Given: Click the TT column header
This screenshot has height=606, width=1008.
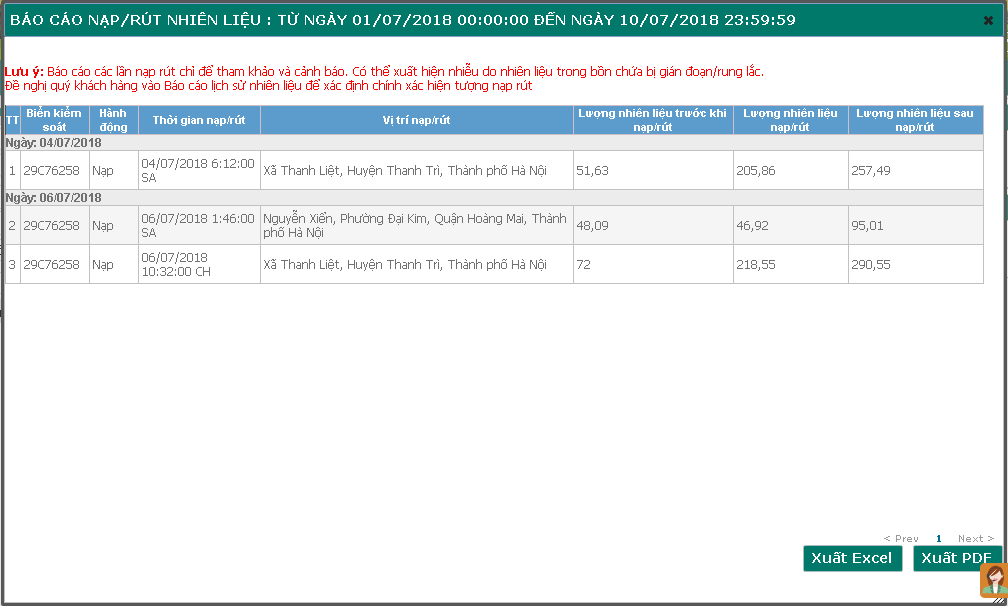Looking at the screenshot, I should point(12,120).
